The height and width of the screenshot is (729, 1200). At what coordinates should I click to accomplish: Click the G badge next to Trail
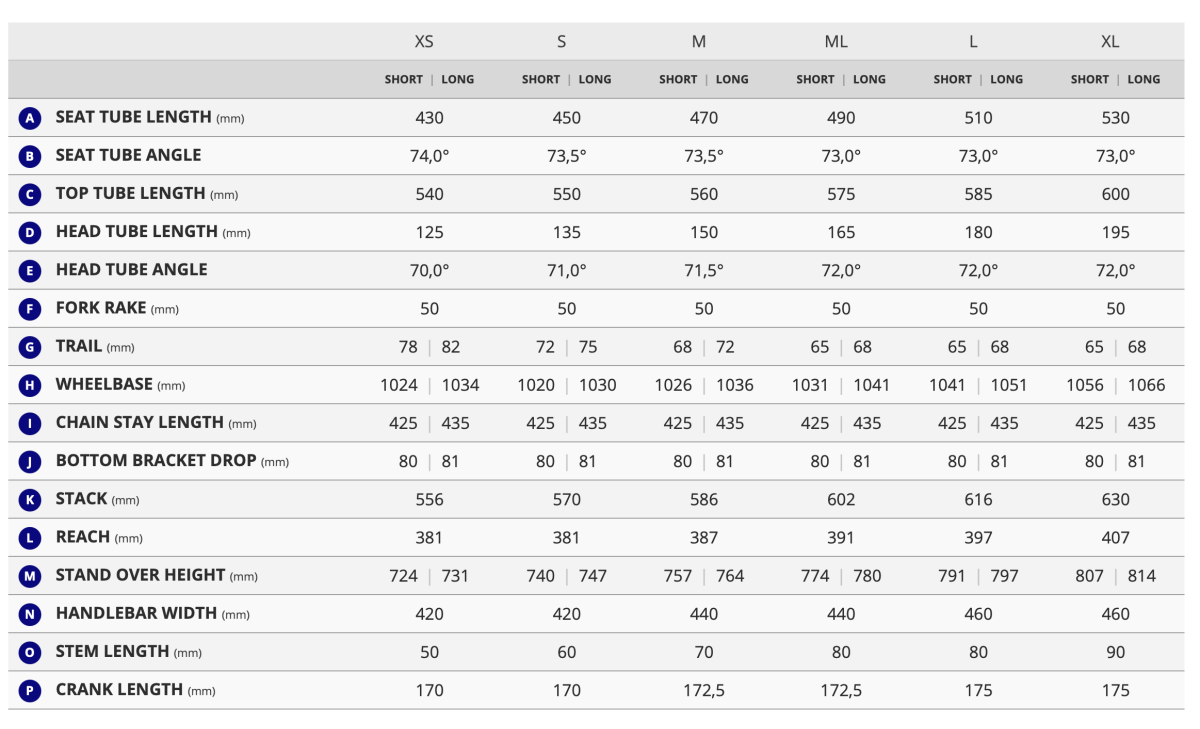coord(30,347)
